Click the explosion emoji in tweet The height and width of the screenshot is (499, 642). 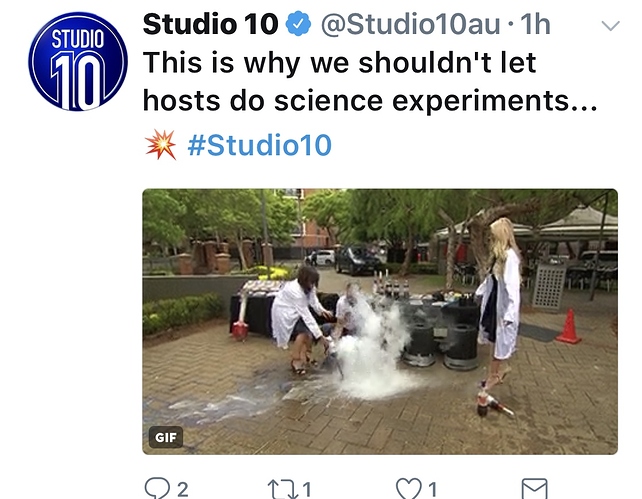tap(160, 145)
